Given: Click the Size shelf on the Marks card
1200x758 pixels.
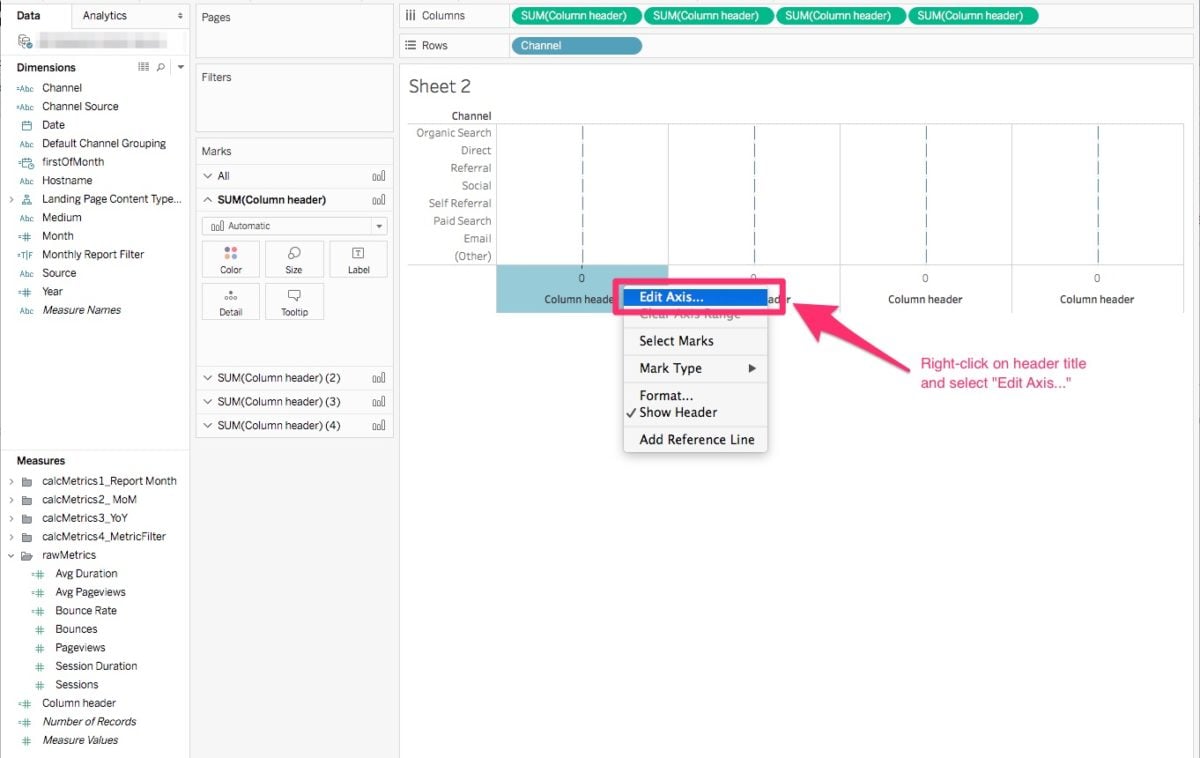Looking at the screenshot, I should pos(294,258).
